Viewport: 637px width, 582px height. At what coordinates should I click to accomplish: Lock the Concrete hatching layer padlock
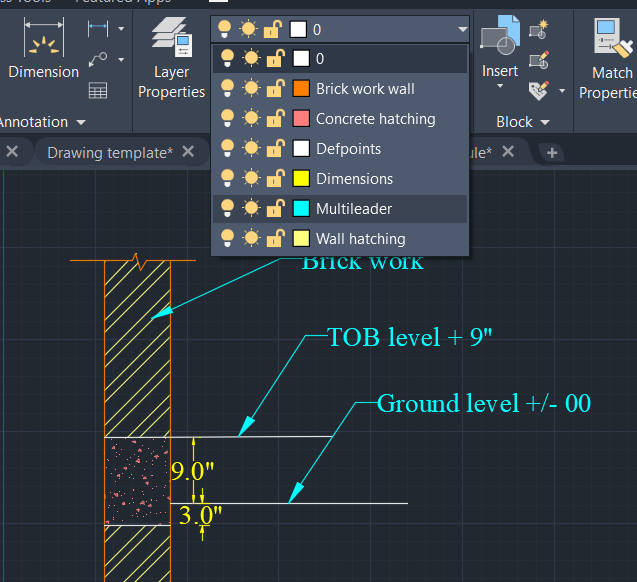(x=275, y=118)
